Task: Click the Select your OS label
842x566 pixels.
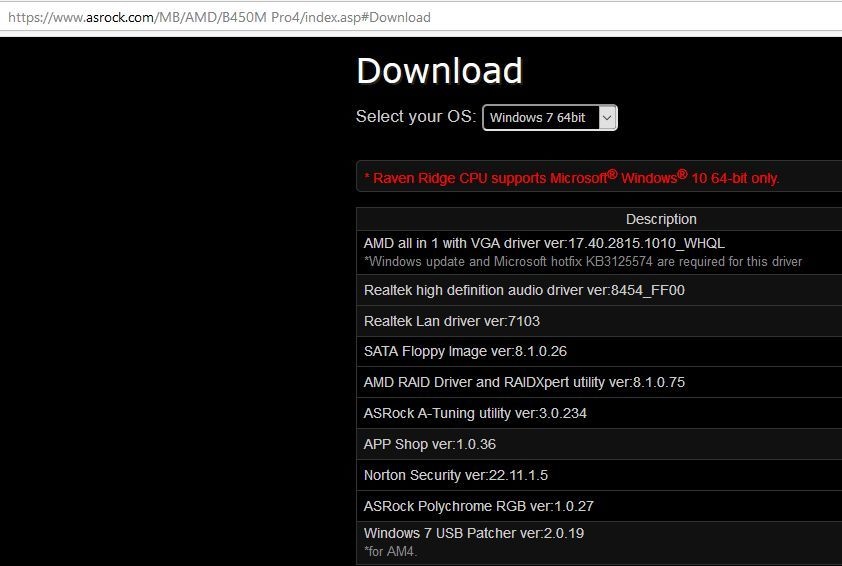Action: pyautogui.click(x=416, y=117)
